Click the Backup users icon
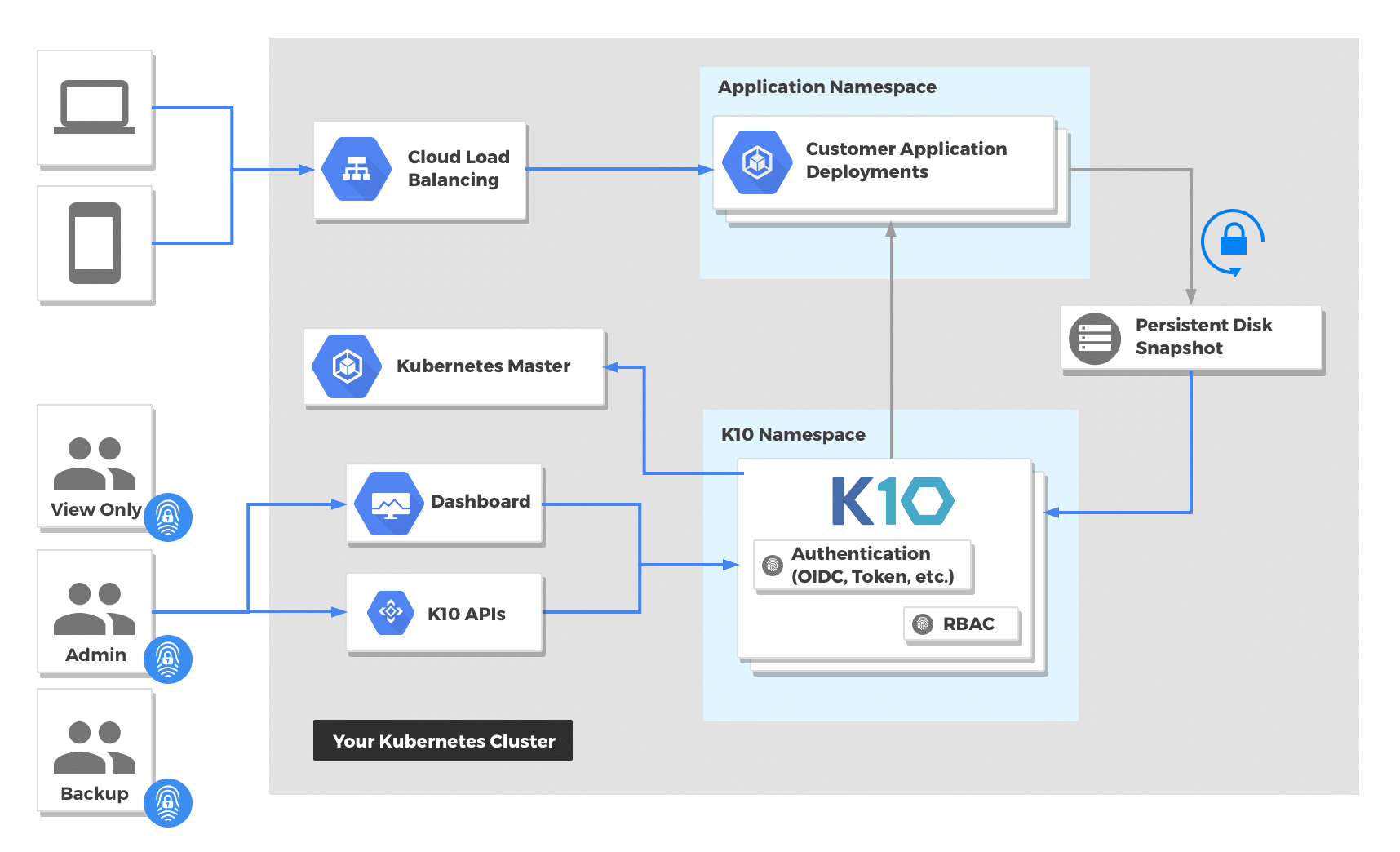 [95, 747]
